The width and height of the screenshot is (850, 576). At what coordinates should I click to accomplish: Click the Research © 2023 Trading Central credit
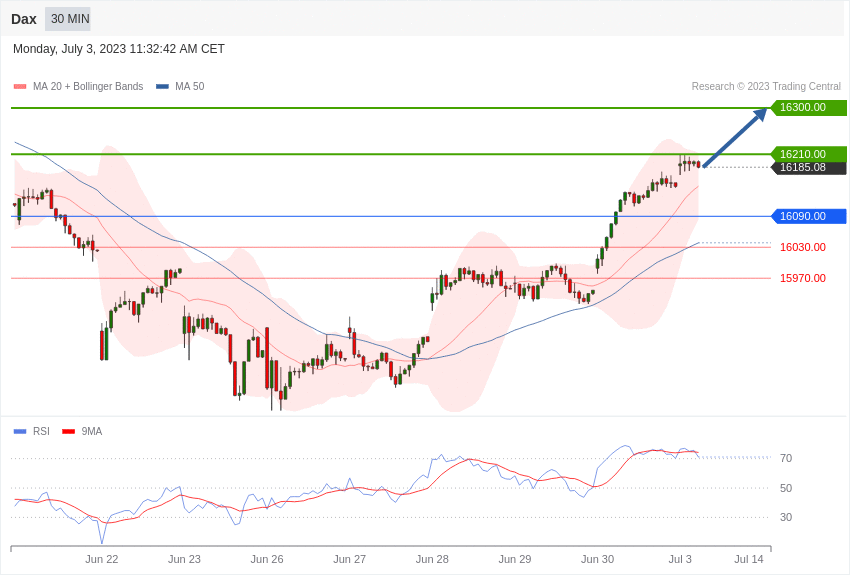pyautogui.click(x=766, y=86)
